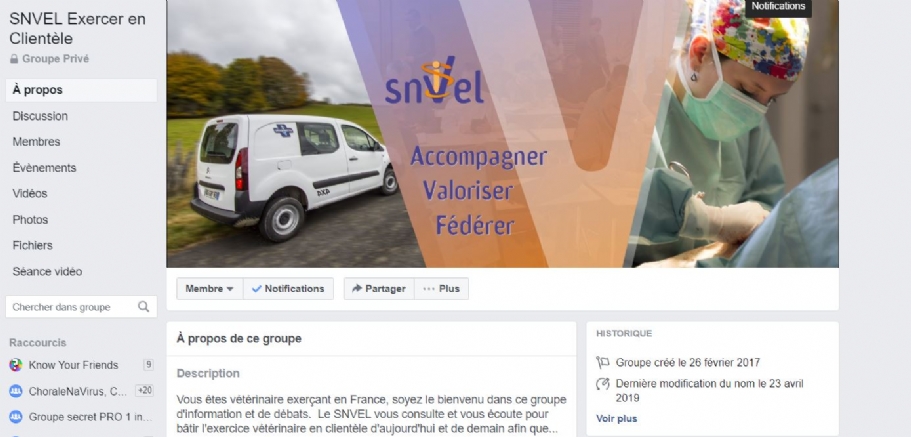Click the three-dots Plus icon

pos(429,288)
